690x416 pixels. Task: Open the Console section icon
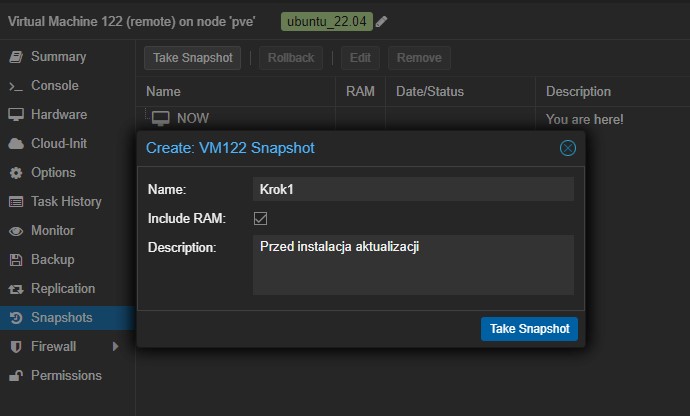click(15, 86)
